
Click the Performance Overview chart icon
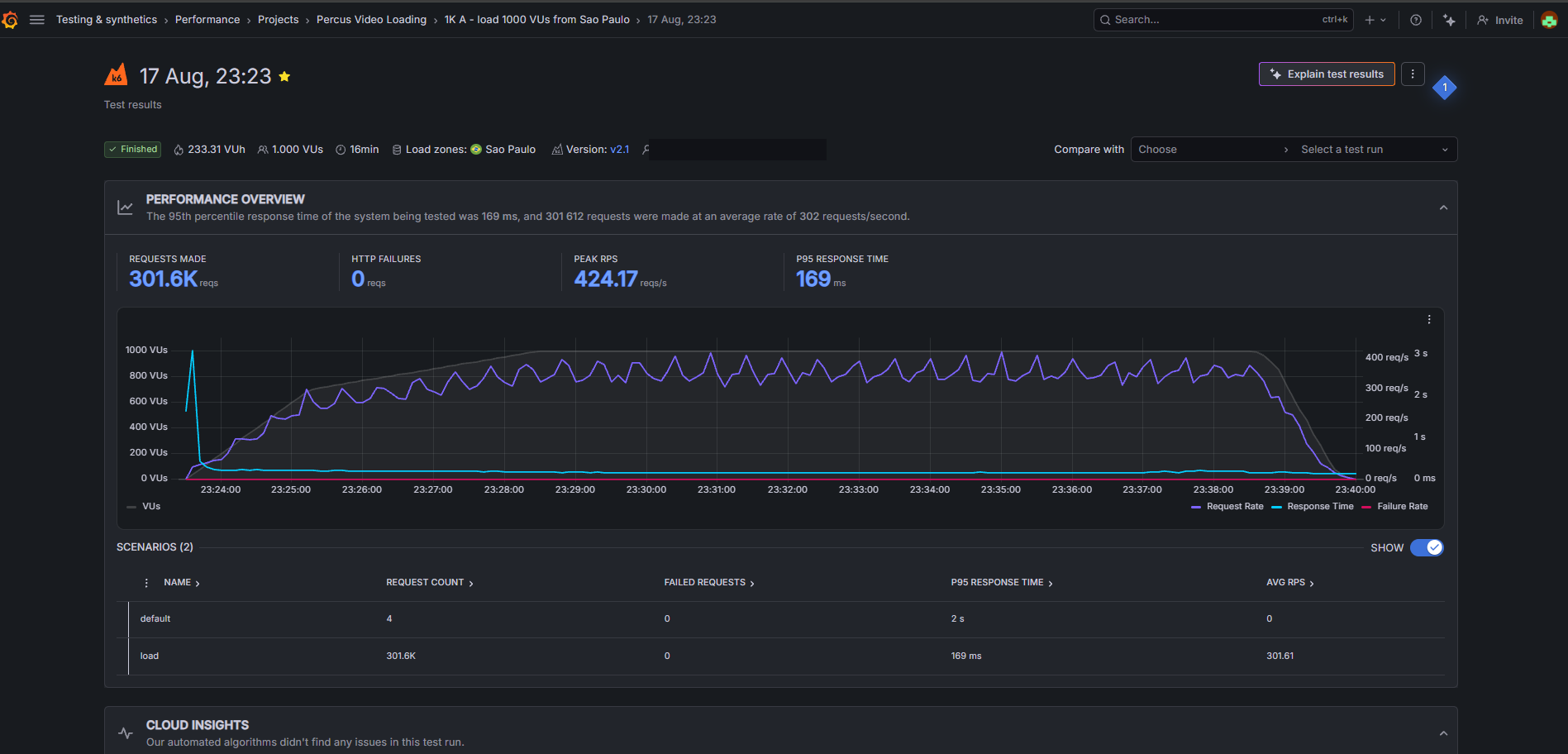point(126,208)
